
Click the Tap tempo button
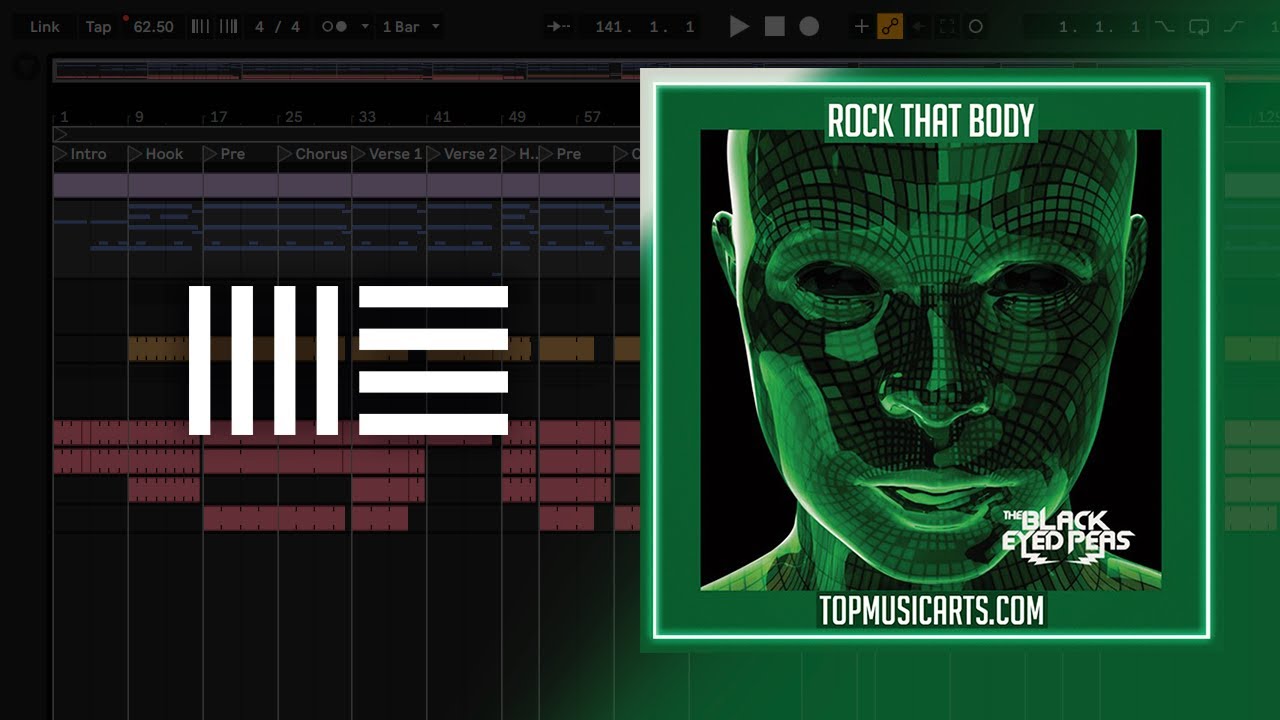point(98,27)
